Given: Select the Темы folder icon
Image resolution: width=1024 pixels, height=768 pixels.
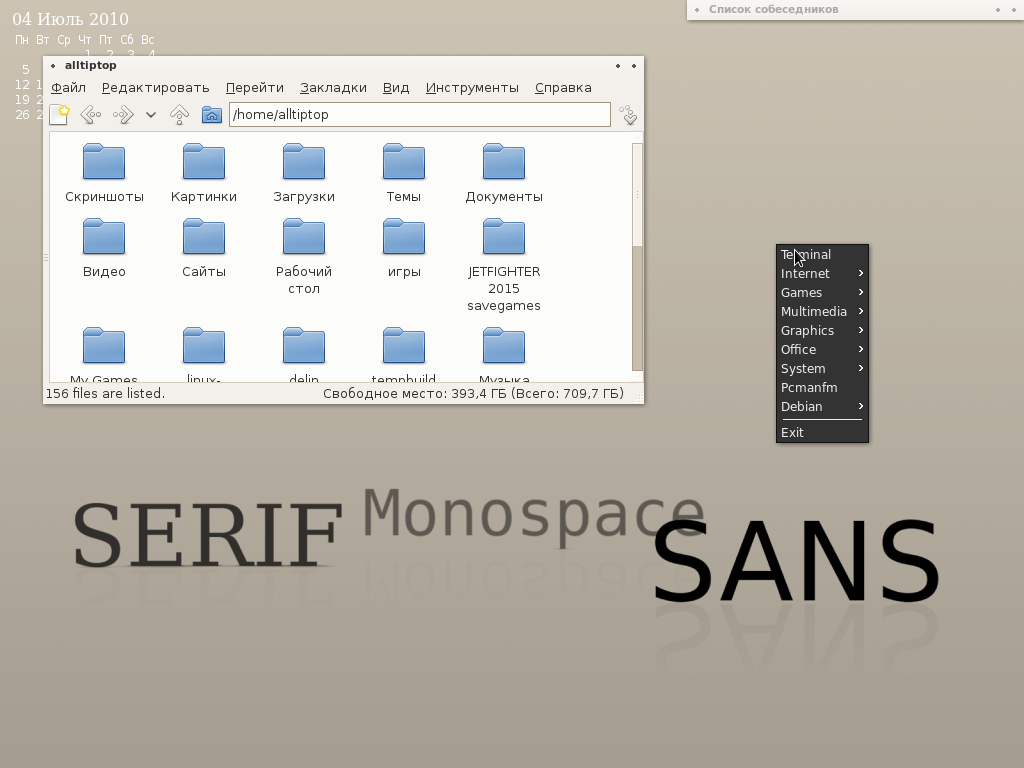Looking at the screenshot, I should pyautogui.click(x=404, y=161).
